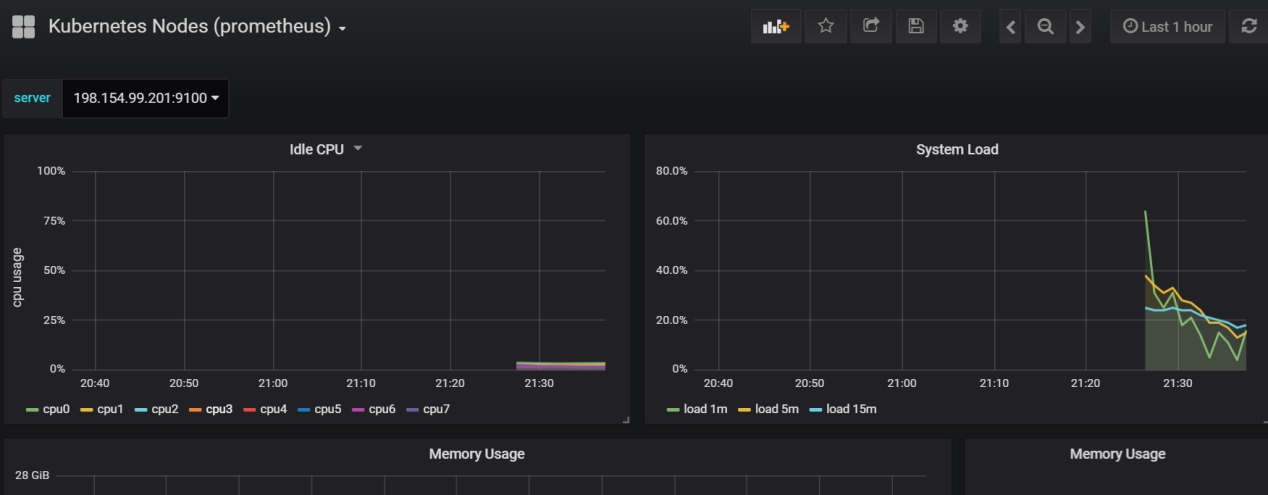Click the cpu usage axis label
Viewport: 1268px width, 495px height.
17,277
